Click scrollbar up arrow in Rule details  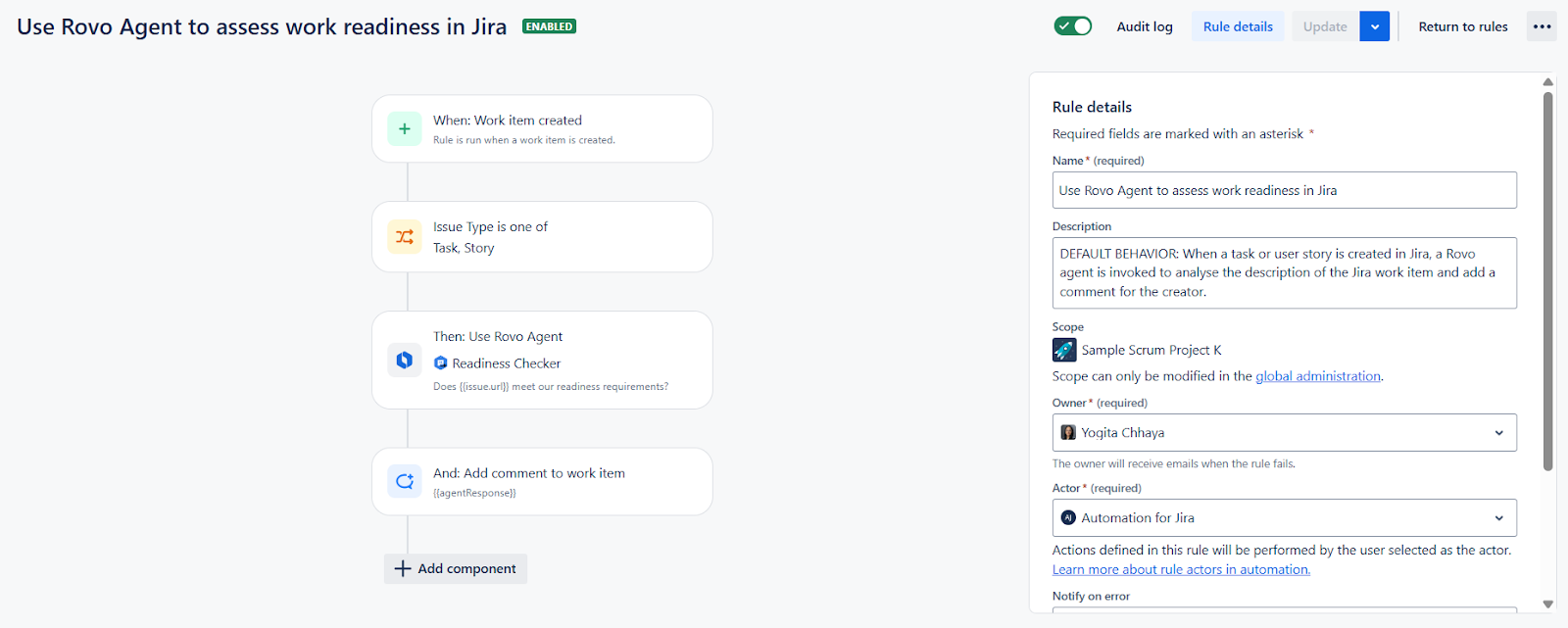[x=1548, y=82]
